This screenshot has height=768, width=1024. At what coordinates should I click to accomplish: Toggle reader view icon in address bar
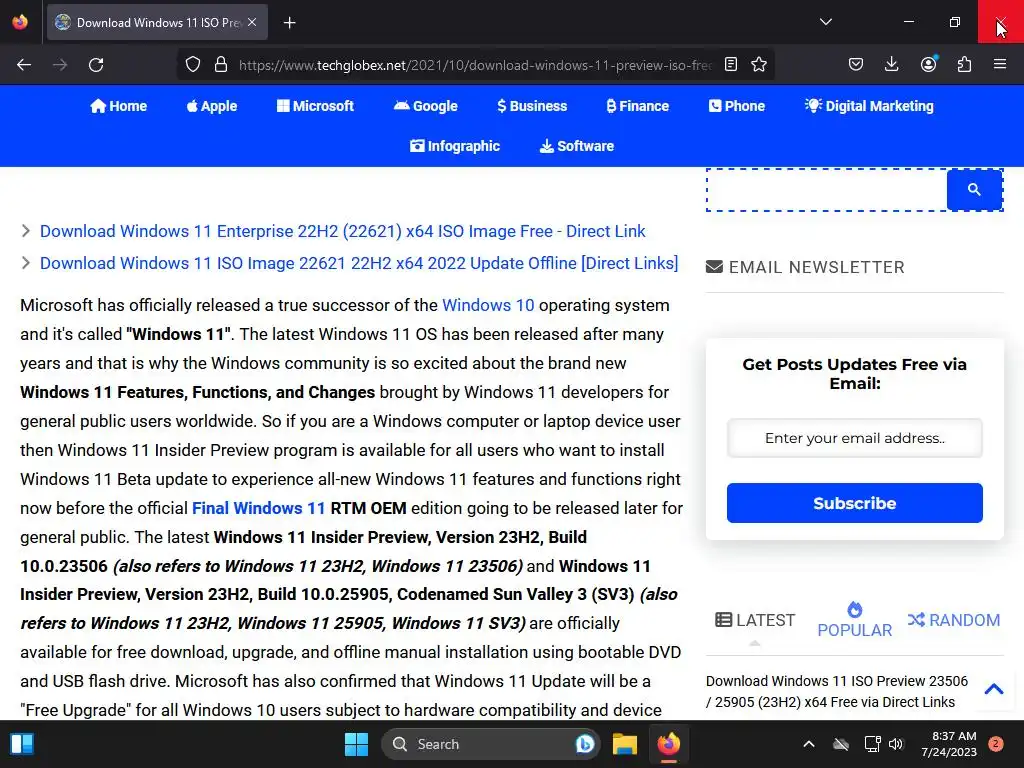pyautogui.click(x=731, y=64)
